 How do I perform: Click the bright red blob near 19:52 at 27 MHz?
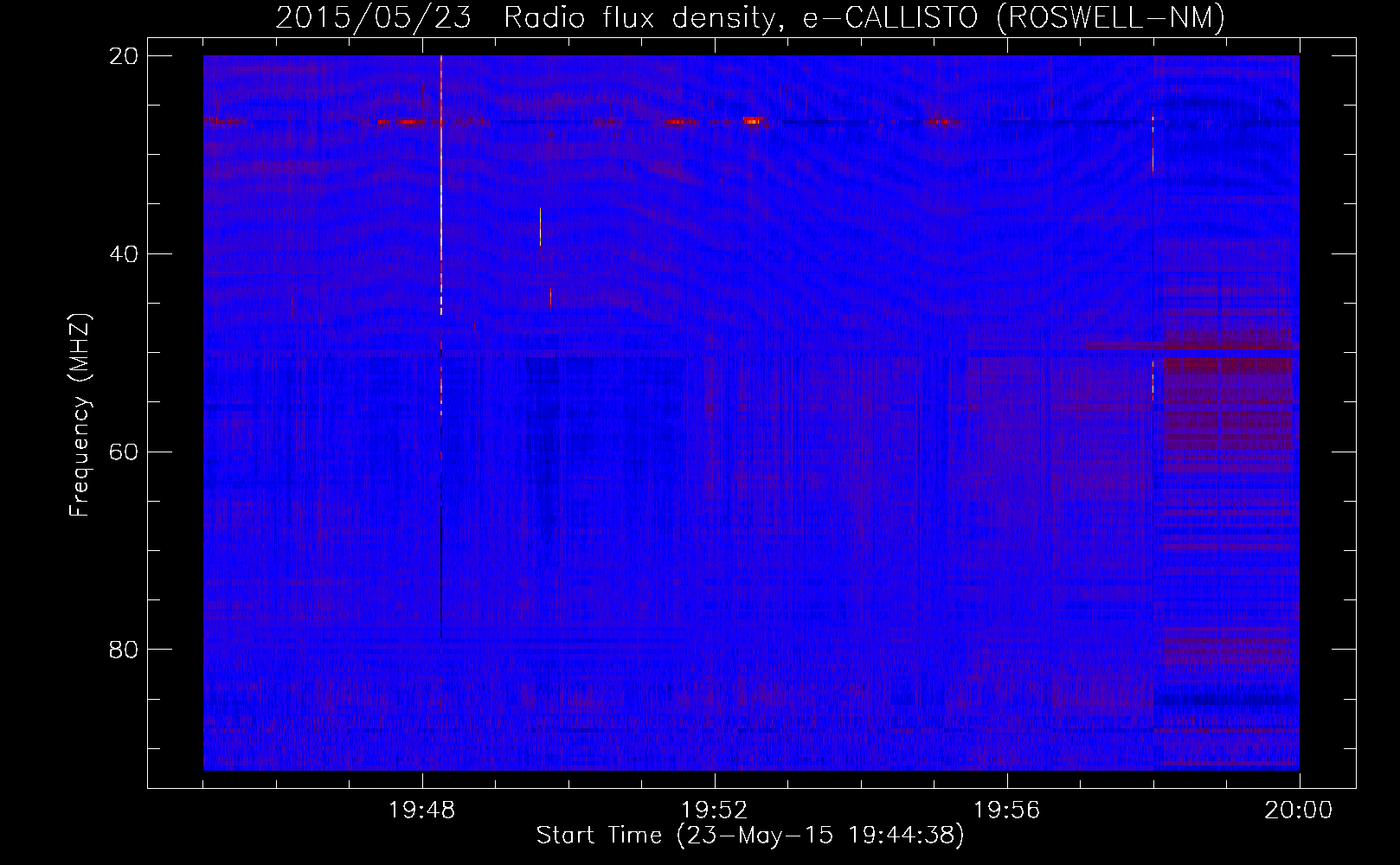[x=755, y=121]
